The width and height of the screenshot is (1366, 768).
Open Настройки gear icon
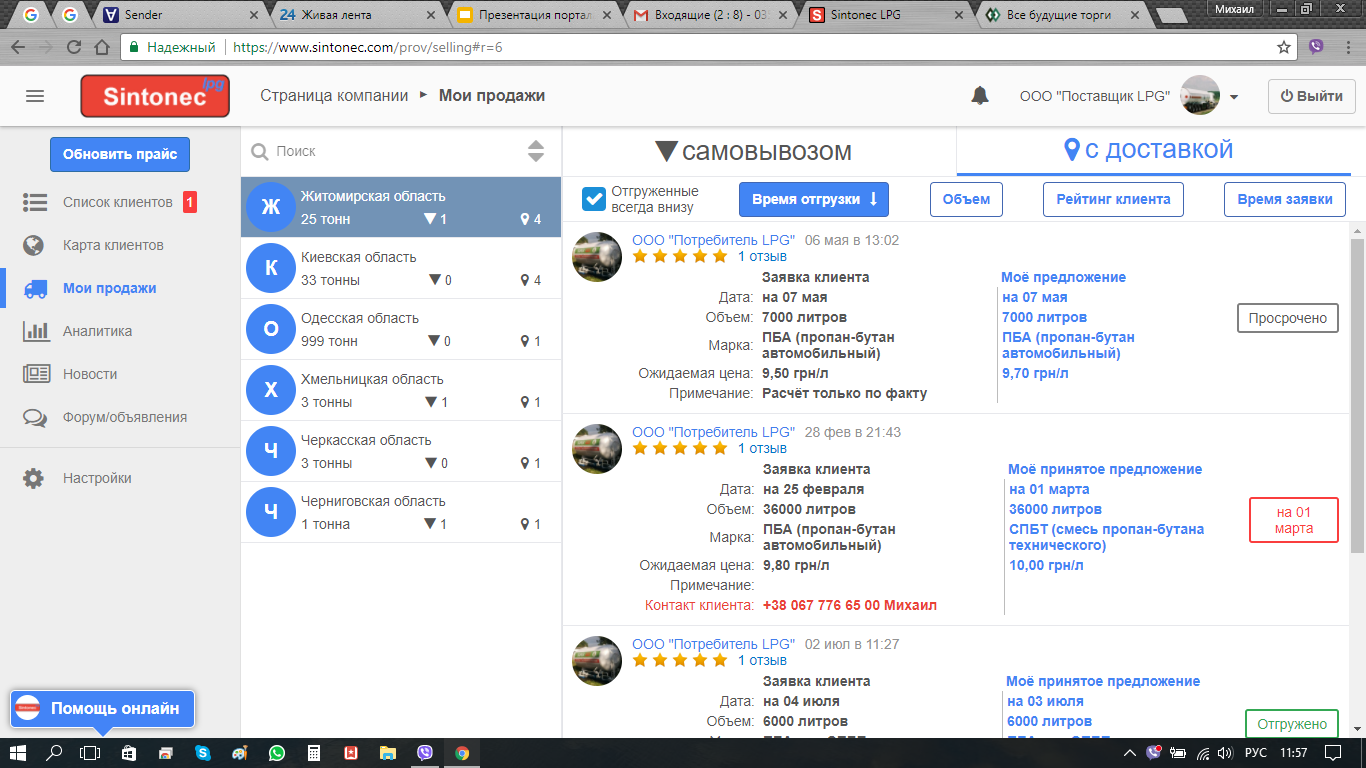35,478
